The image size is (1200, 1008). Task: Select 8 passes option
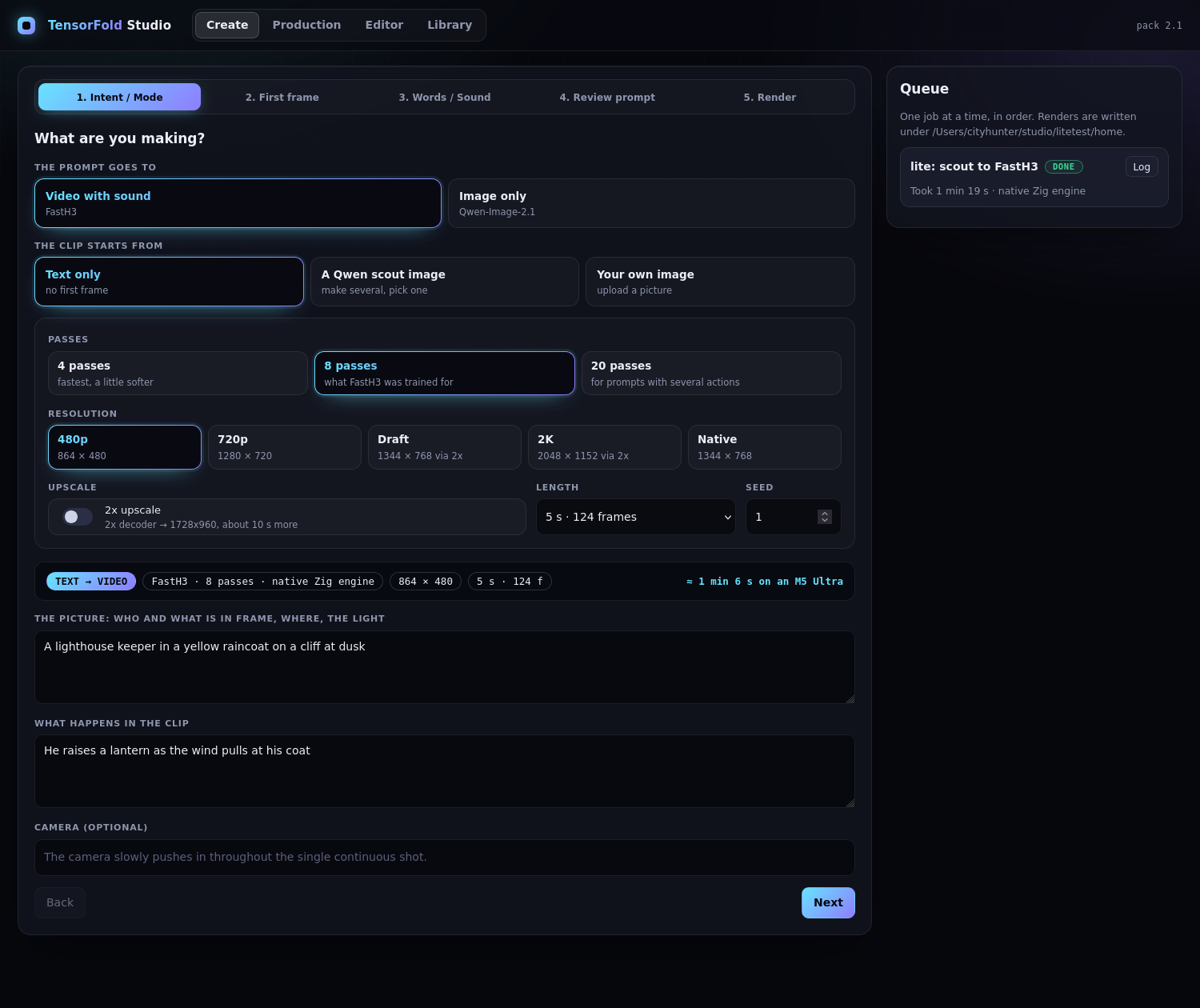pyautogui.click(x=445, y=373)
